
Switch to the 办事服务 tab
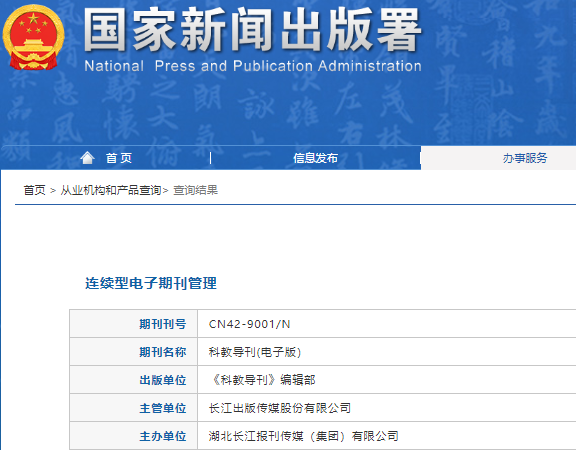[x=525, y=158]
